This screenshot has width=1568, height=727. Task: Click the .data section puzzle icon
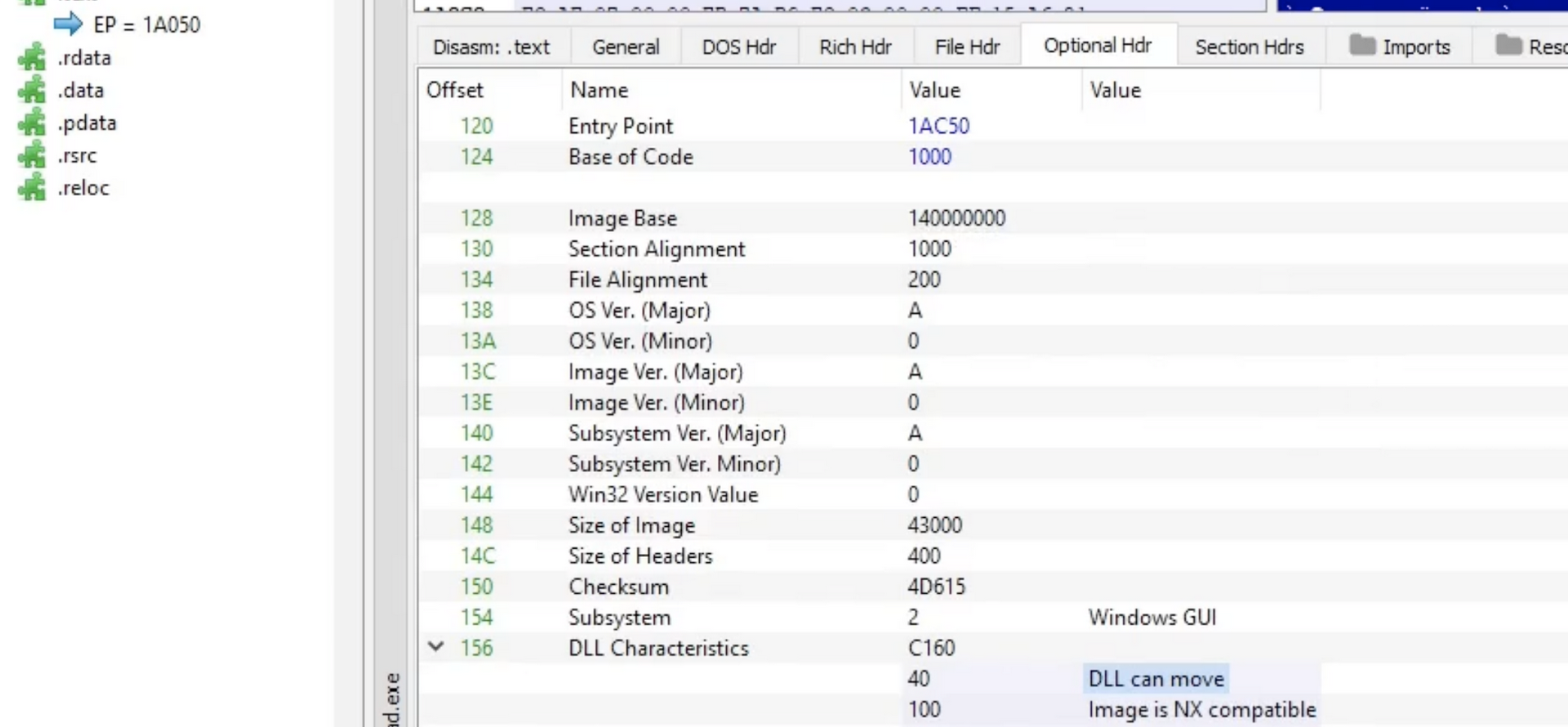click(32, 91)
